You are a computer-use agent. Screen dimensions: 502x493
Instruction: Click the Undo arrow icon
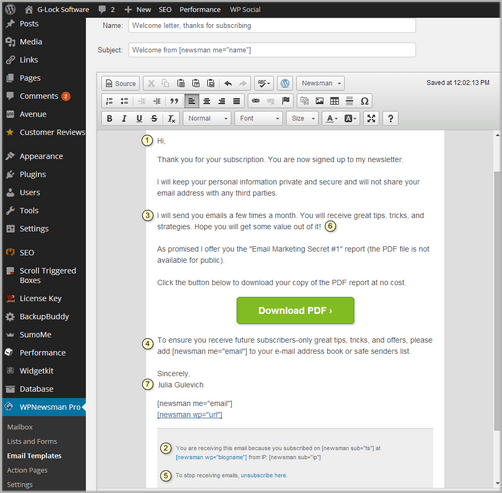[228, 83]
